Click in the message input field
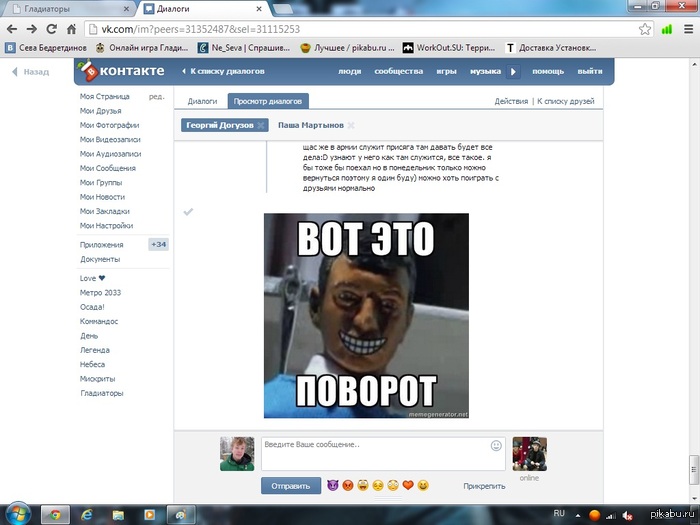Viewport: 700px width, 525px height. pyautogui.click(x=383, y=454)
